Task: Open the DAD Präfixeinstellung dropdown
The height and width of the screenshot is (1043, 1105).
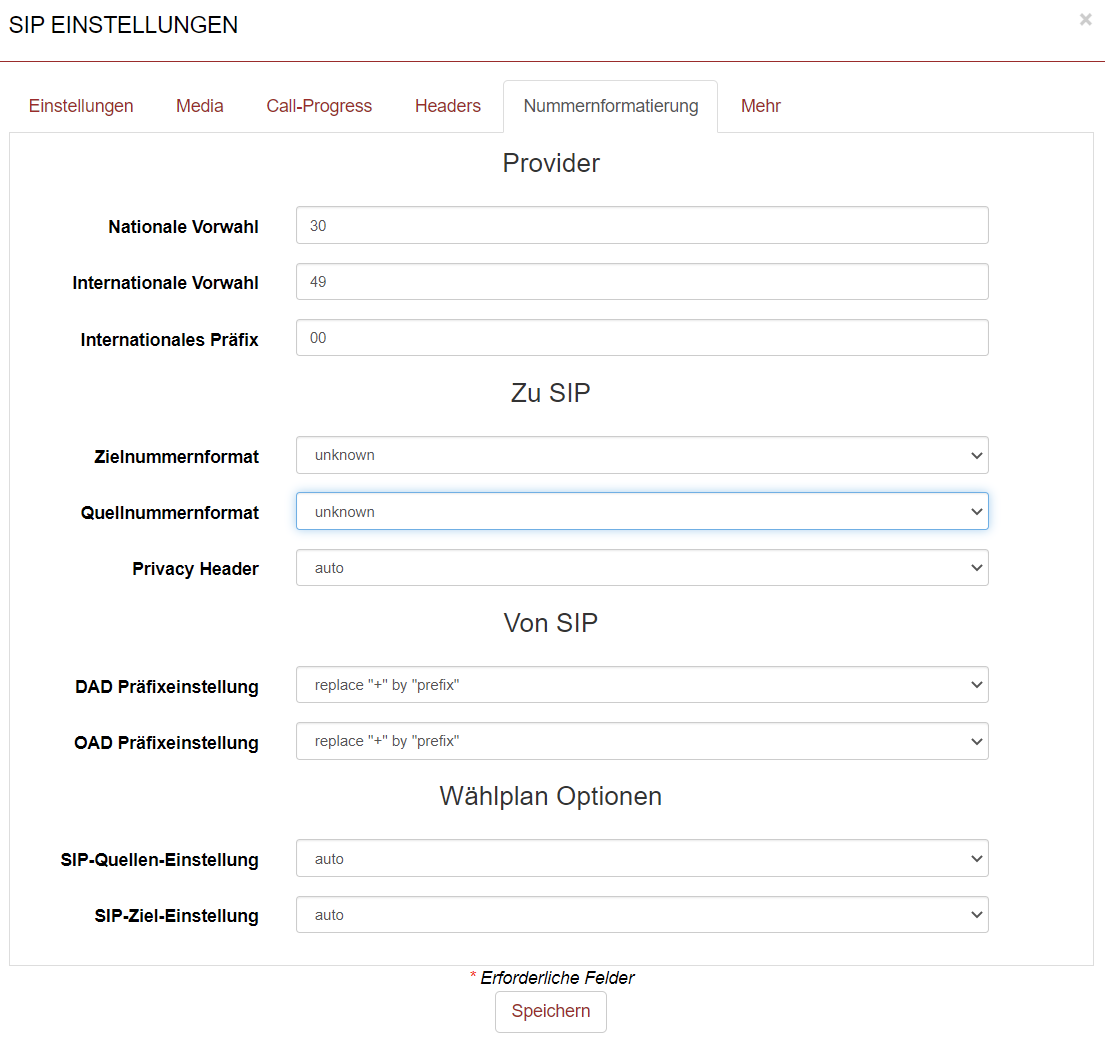Action: [x=642, y=684]
